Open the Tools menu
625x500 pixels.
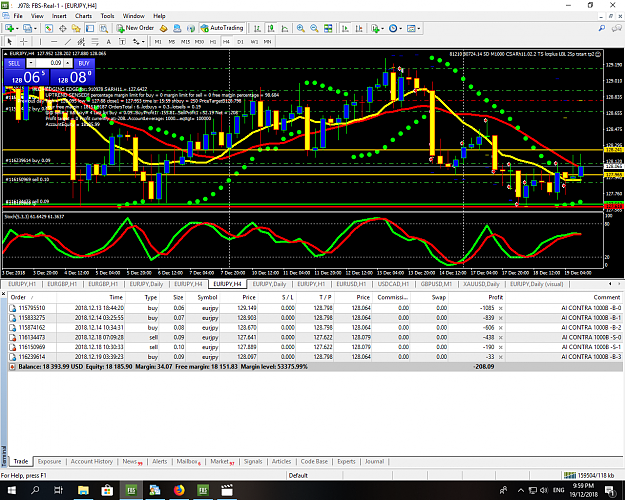coord(107,16)
